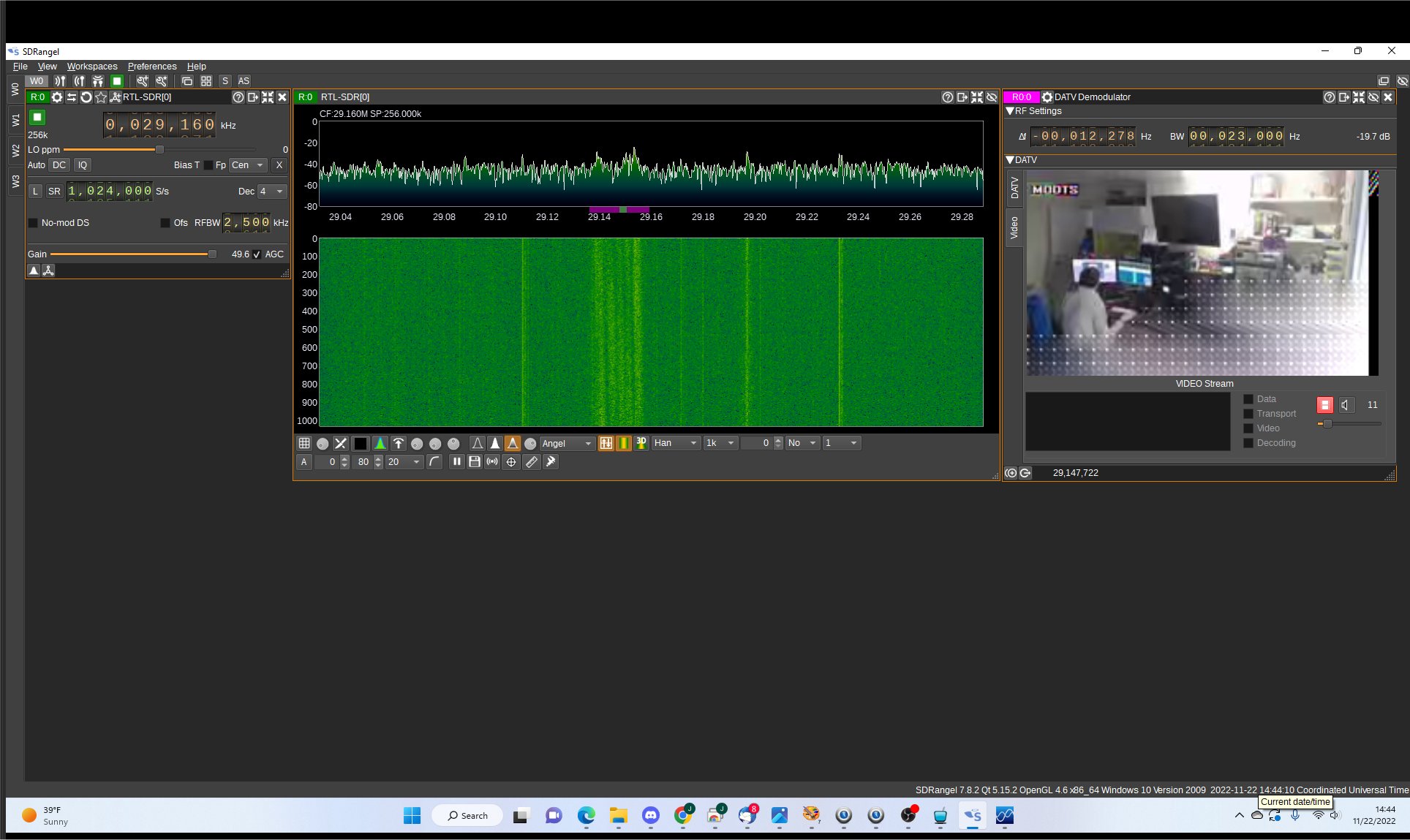Viewport: 1410px width, 840px height.
Task: Open RTL-SDR device settings gear icon
Action: (x=57, y=97)
